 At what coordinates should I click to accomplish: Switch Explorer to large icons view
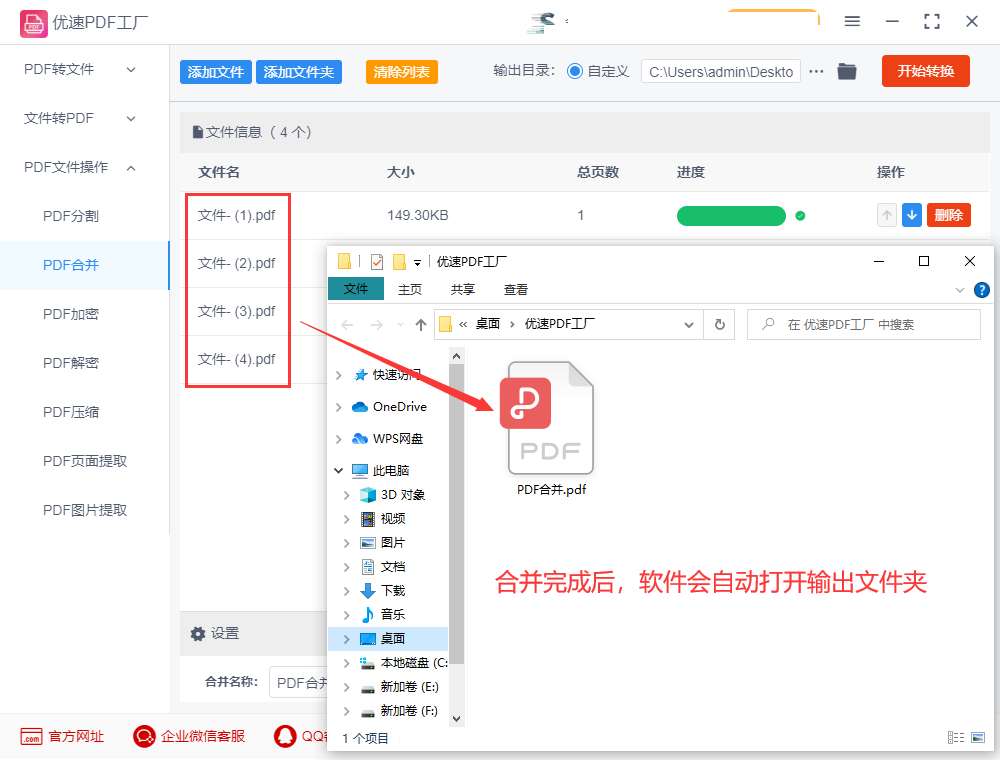[978, 738]
